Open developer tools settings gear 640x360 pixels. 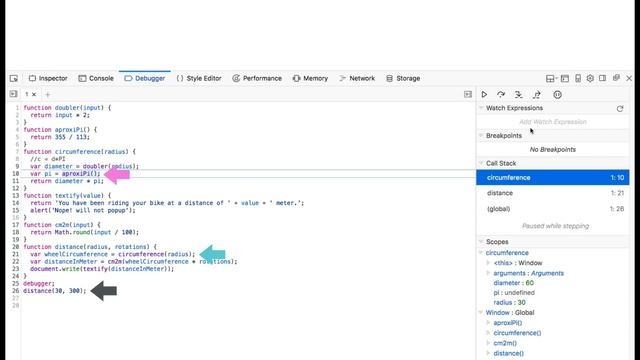tap(590, 78)
